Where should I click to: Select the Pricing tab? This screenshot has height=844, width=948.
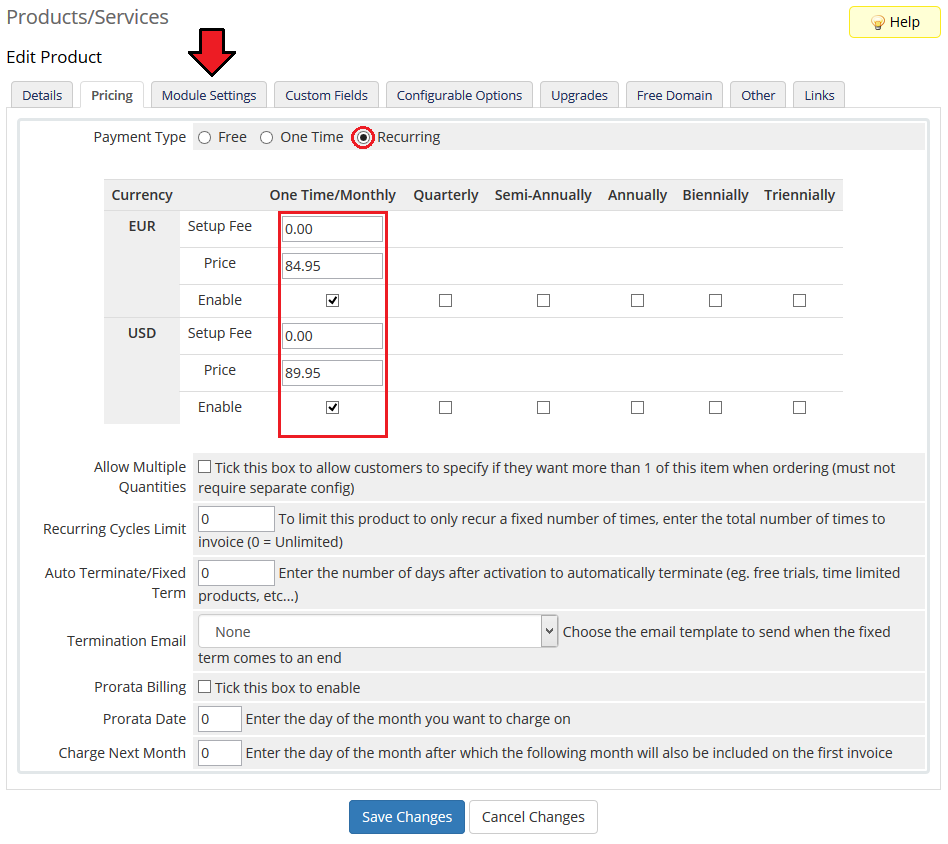pos(112,96)
